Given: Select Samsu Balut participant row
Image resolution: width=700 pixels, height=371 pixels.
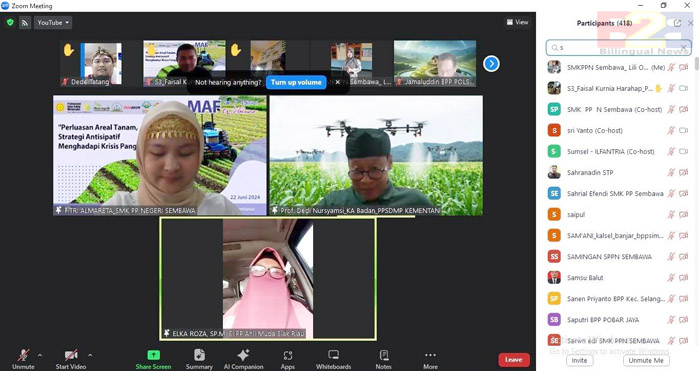Looking at the screenshot, I should pos(618,277).
